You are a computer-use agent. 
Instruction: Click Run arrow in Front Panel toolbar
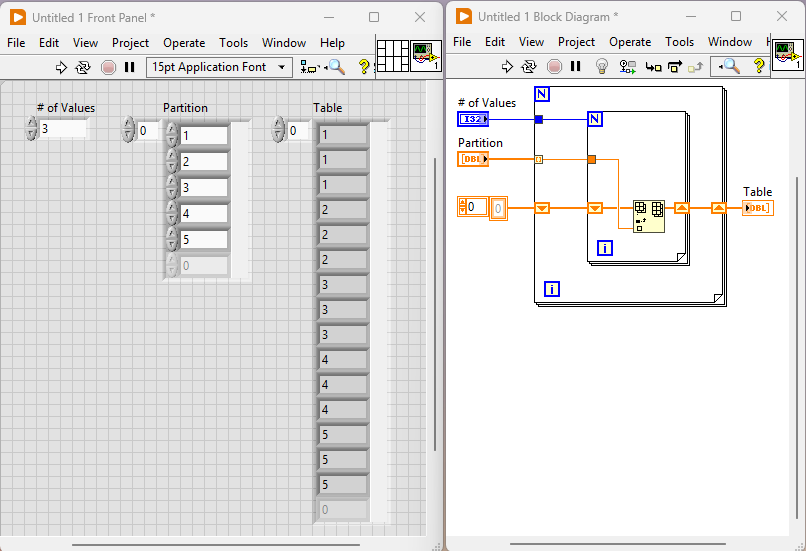click(61, 67)
